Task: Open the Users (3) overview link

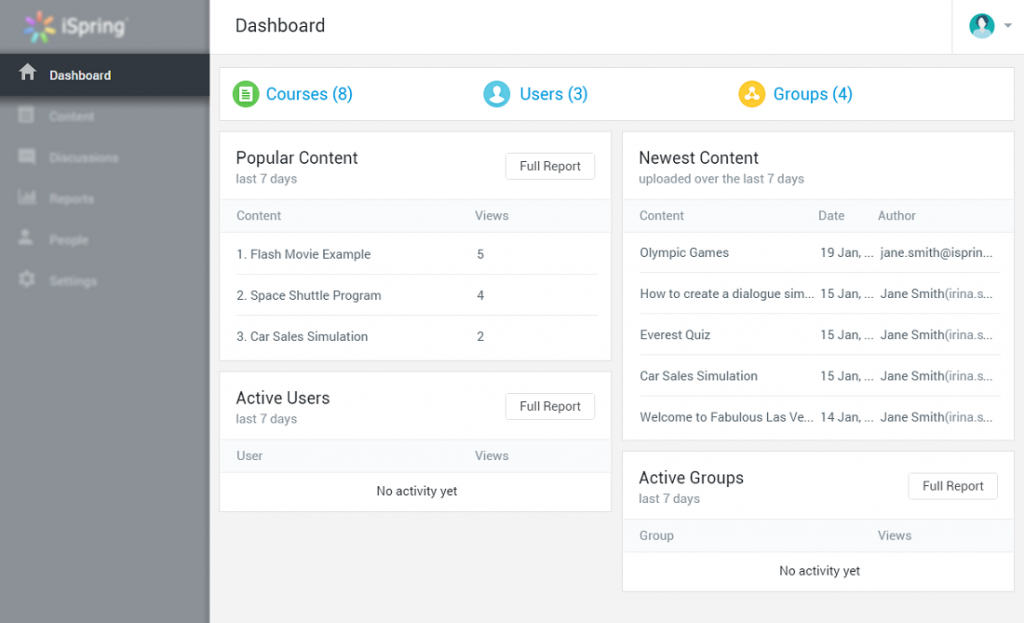Action: point(551,93)
